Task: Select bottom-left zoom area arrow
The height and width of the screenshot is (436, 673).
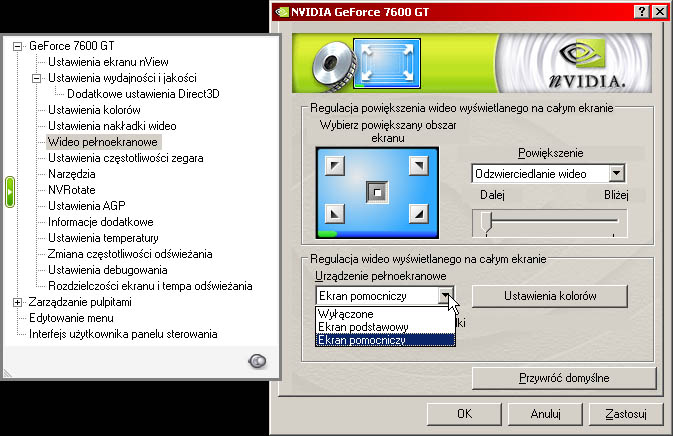Action: pyautogui.click(x=335, y=213)
